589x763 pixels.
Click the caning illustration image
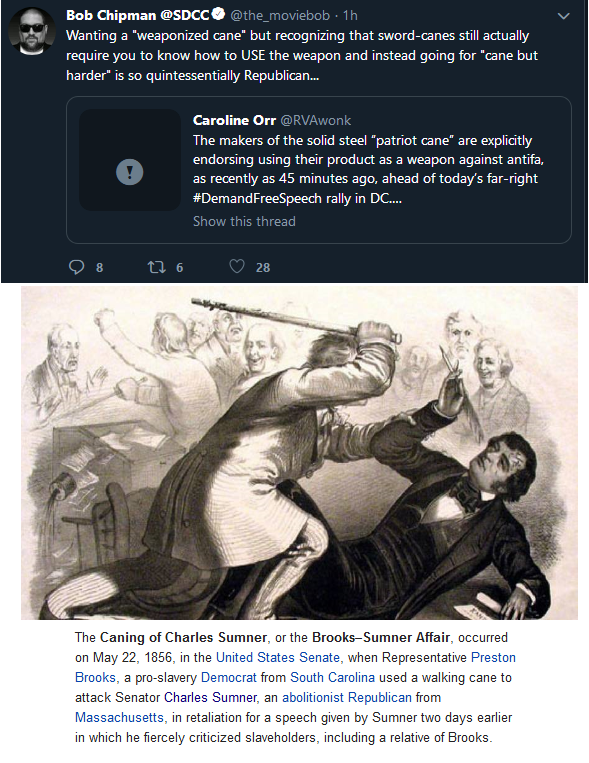299,453
